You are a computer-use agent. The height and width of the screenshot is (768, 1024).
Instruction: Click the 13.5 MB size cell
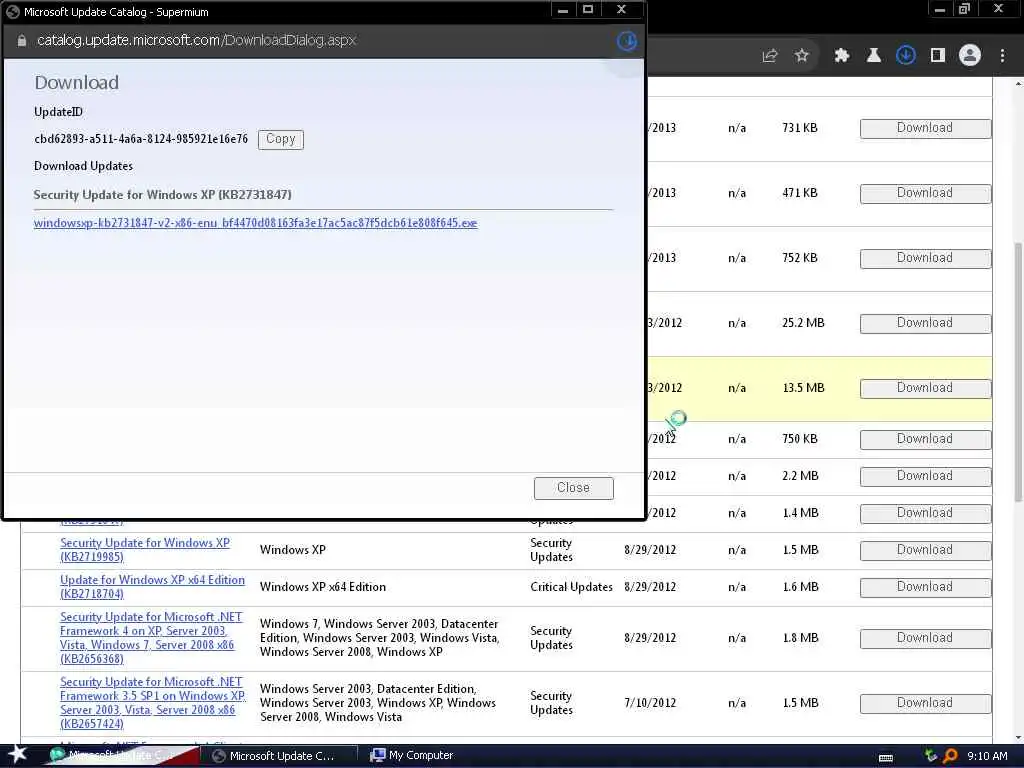[x=803, y=388]
